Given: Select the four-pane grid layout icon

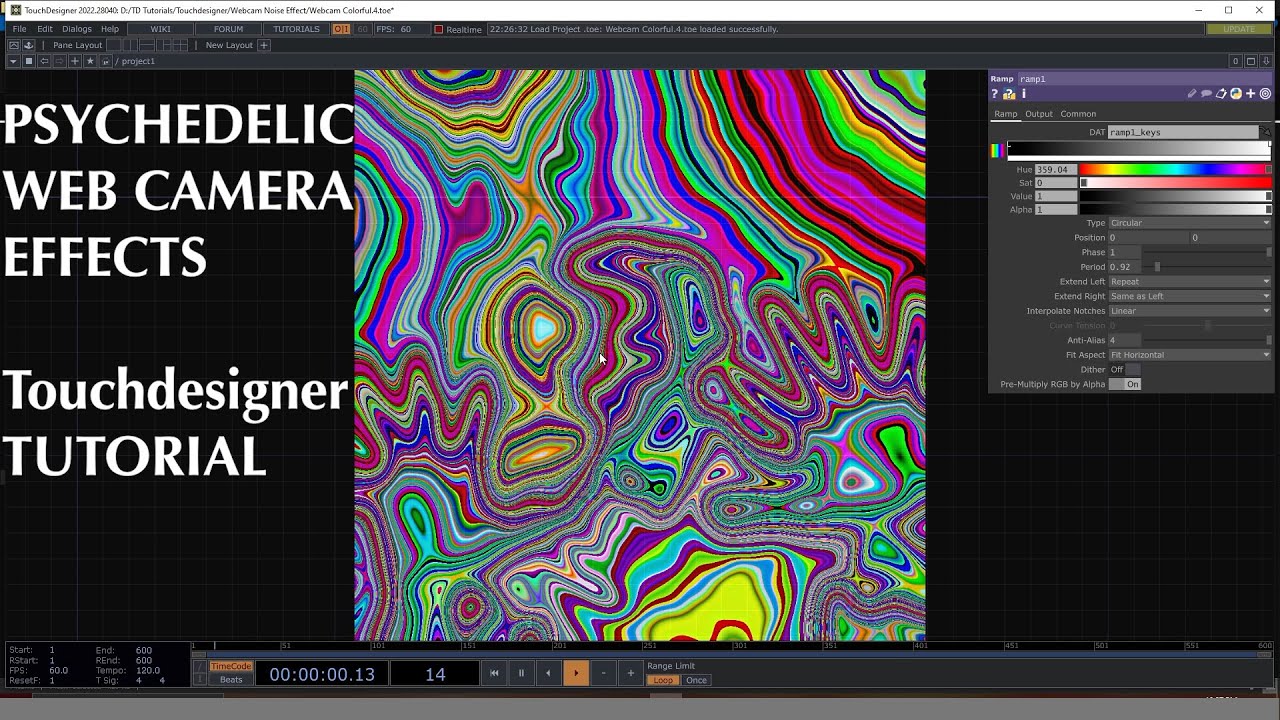Looking at the screenshot, I should (x=180, y=45).
